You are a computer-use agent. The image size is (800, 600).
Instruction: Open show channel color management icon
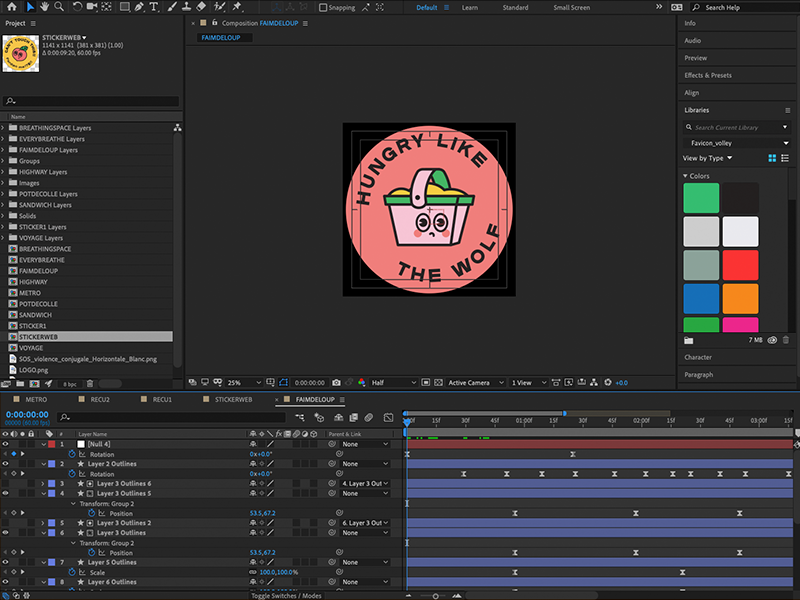point(361,382)
